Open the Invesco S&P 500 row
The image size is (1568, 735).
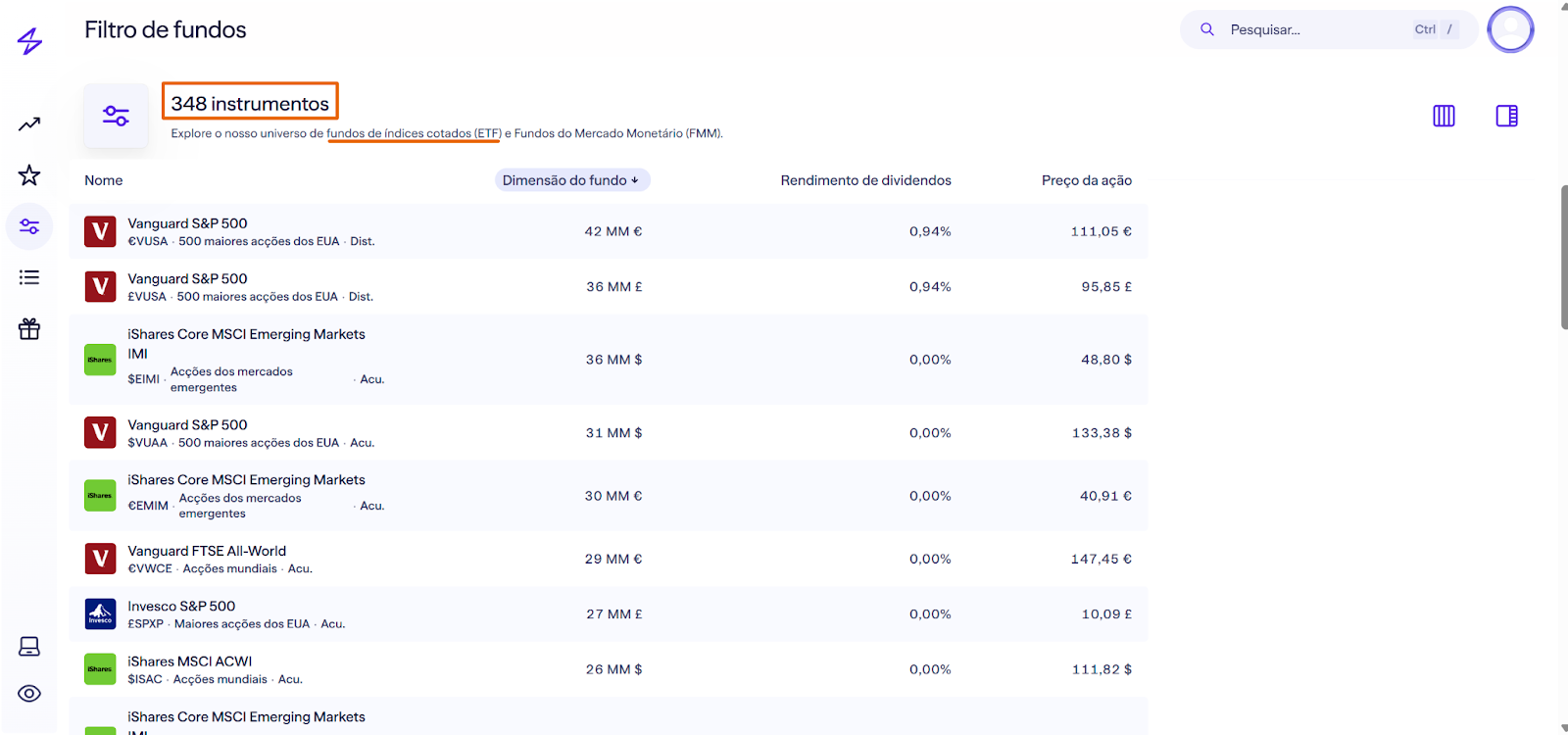608,614
